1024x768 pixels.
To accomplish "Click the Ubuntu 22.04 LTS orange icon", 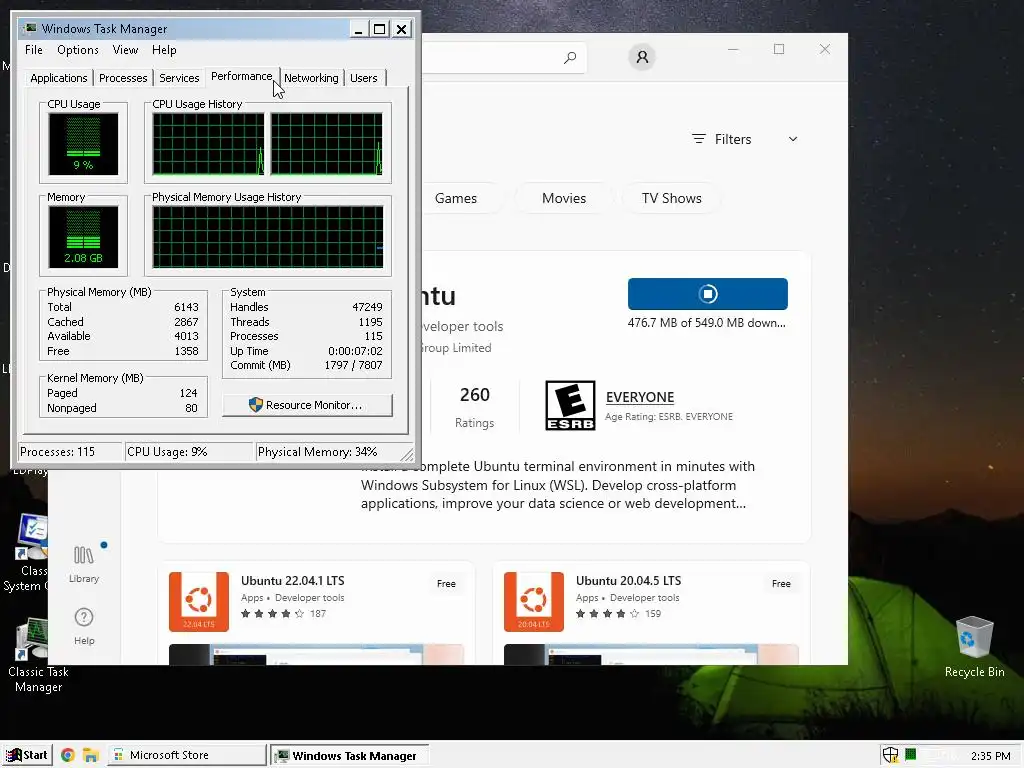I will click(199, 601).
